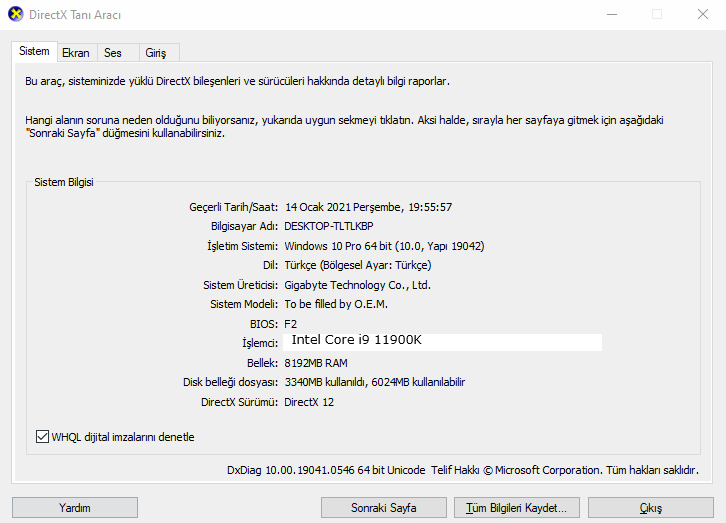Save all info with Tüm Bilgileri Kaydet
Image resolution: width=726 pixels, height=523 pixels.
pyautogui.click(x=517, y=508)
